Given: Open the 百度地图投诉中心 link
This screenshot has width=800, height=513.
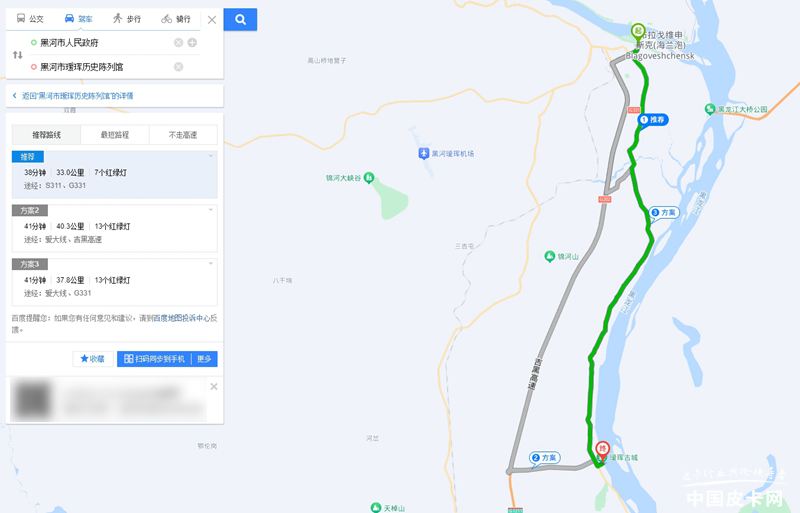Looking at the screenshot, I should pos(182,318).
